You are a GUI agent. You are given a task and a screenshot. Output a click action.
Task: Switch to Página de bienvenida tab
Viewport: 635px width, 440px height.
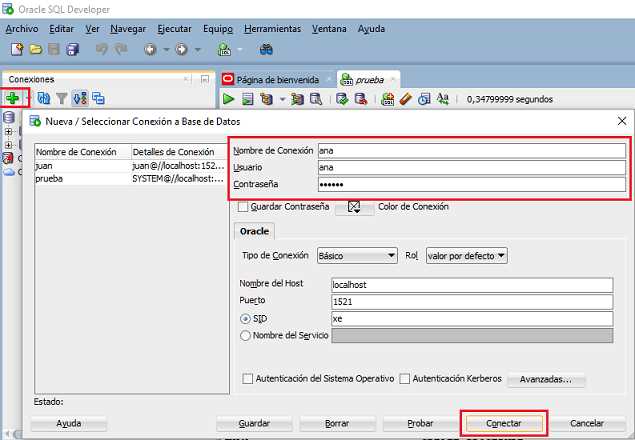tap(277, 80)
